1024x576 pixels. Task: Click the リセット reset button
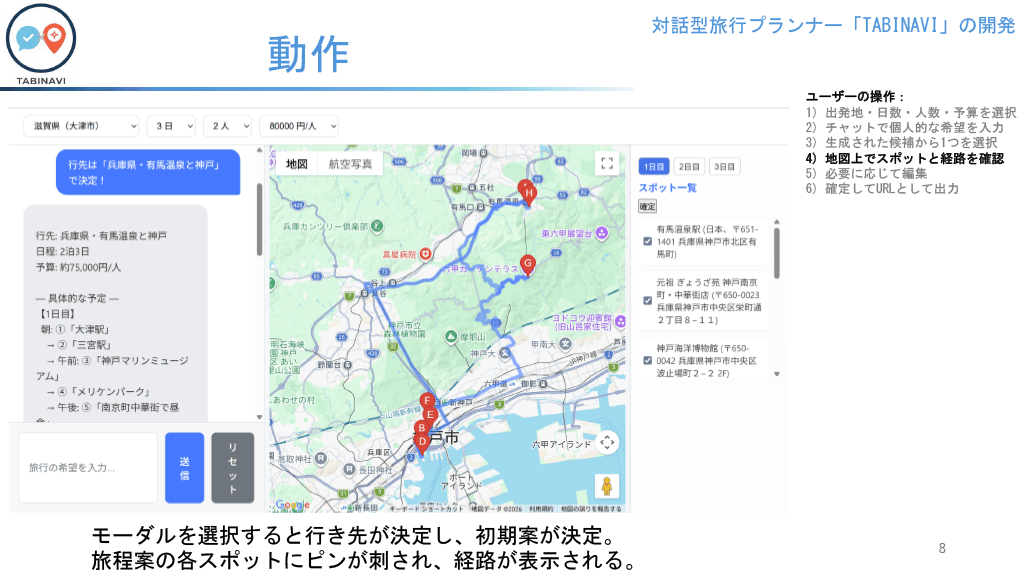pos(232,468)
